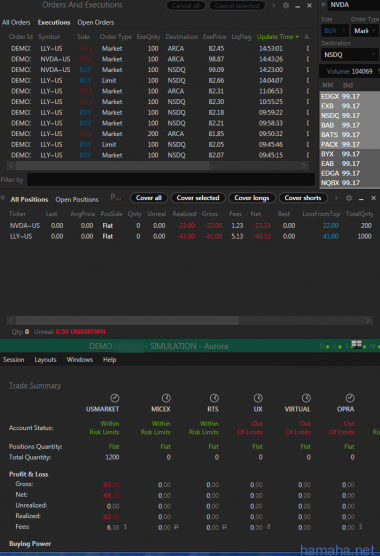Sort by the Symbol column header

coord(49,37)
